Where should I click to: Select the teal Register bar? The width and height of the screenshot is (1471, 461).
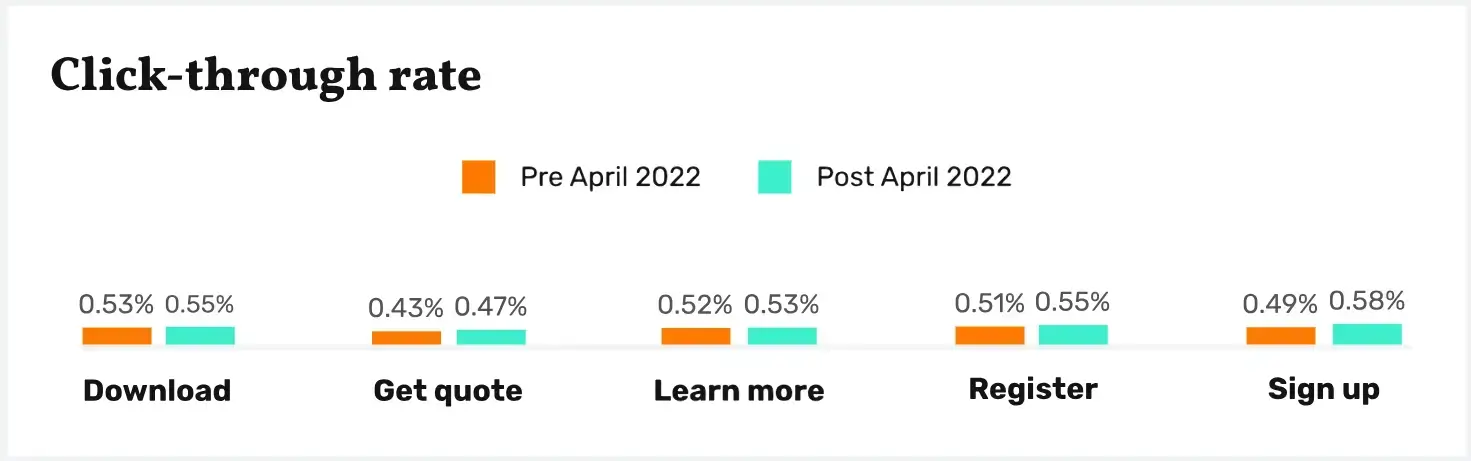(1073, 335)
